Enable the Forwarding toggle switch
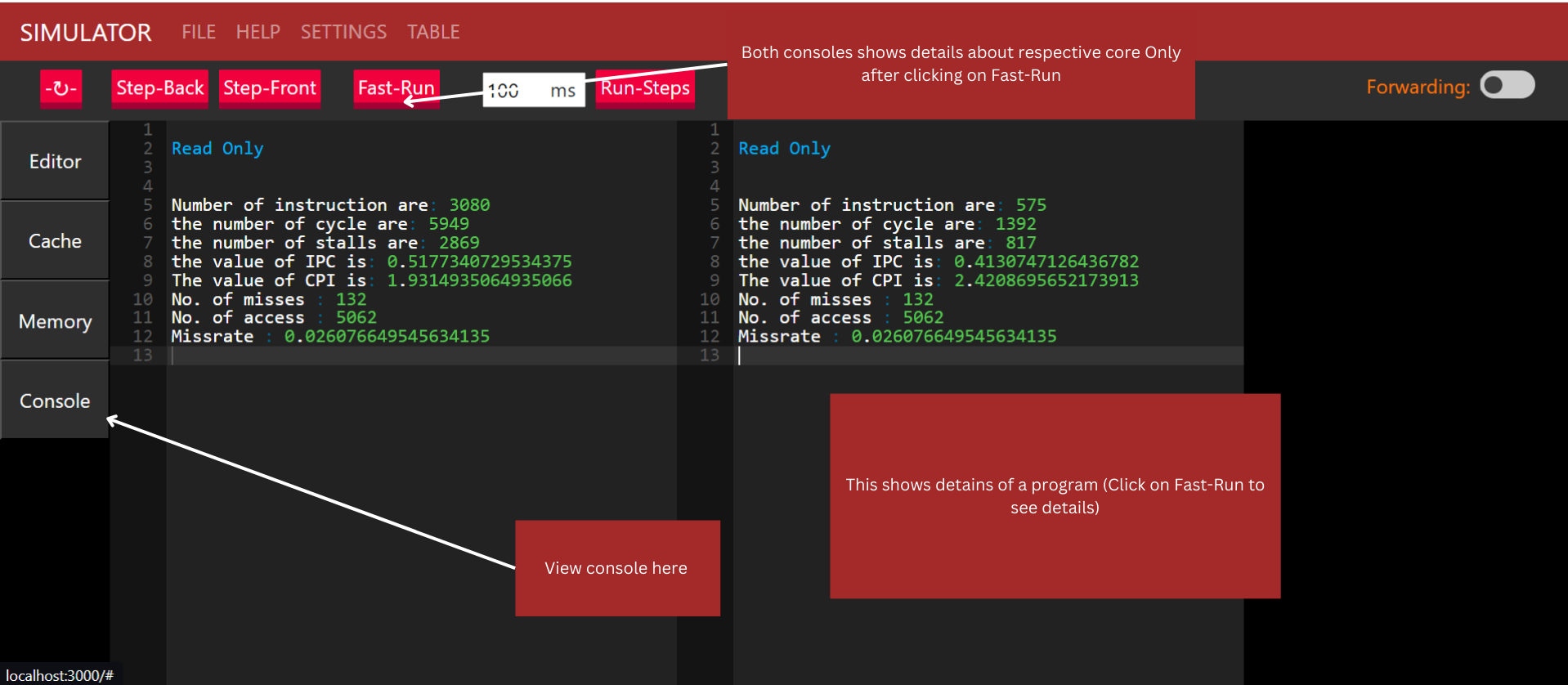Viewport: 1568px width, 685px height. (1507, 86)
